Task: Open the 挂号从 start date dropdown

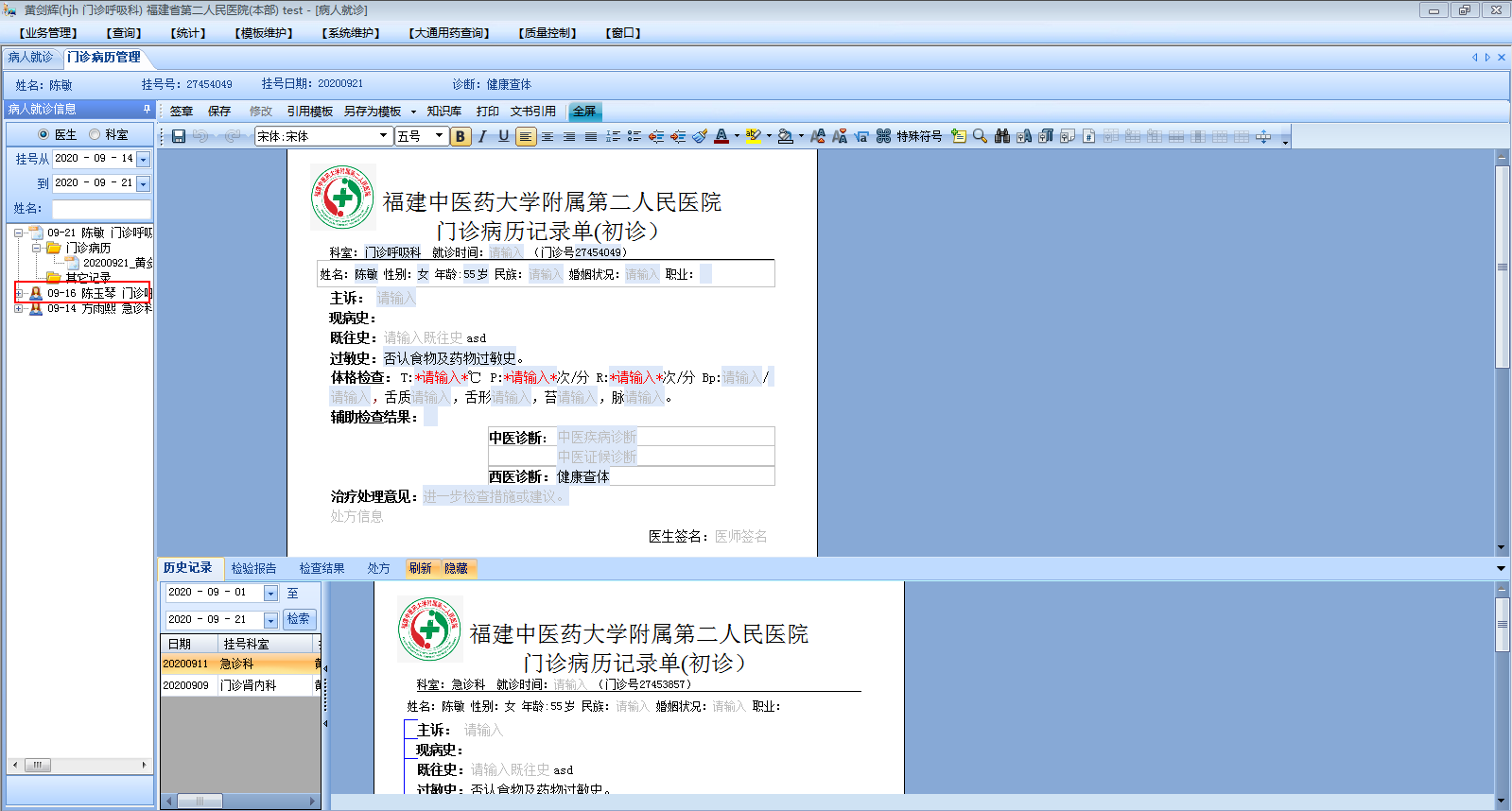Action: [144, 159]
